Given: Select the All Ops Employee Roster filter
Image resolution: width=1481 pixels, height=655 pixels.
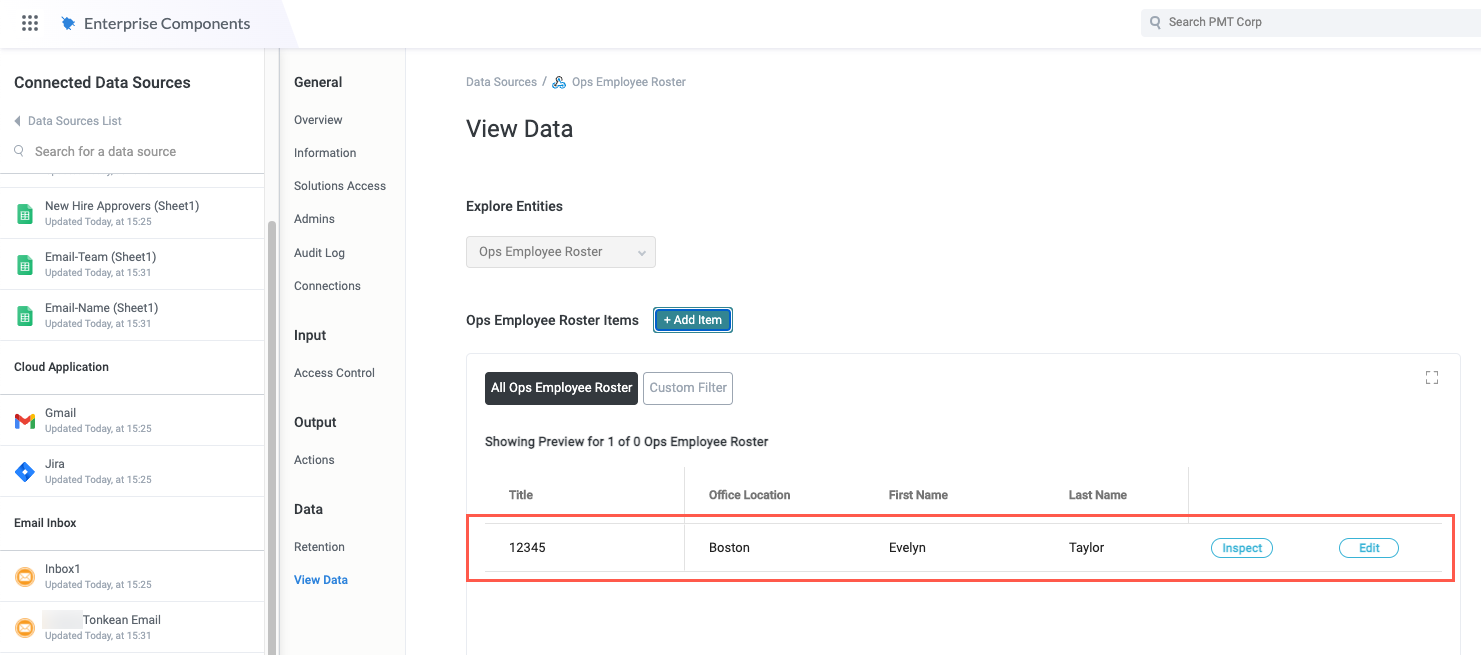Looking at the screenshot, I should pyautogui.click(x=561, y=388).
